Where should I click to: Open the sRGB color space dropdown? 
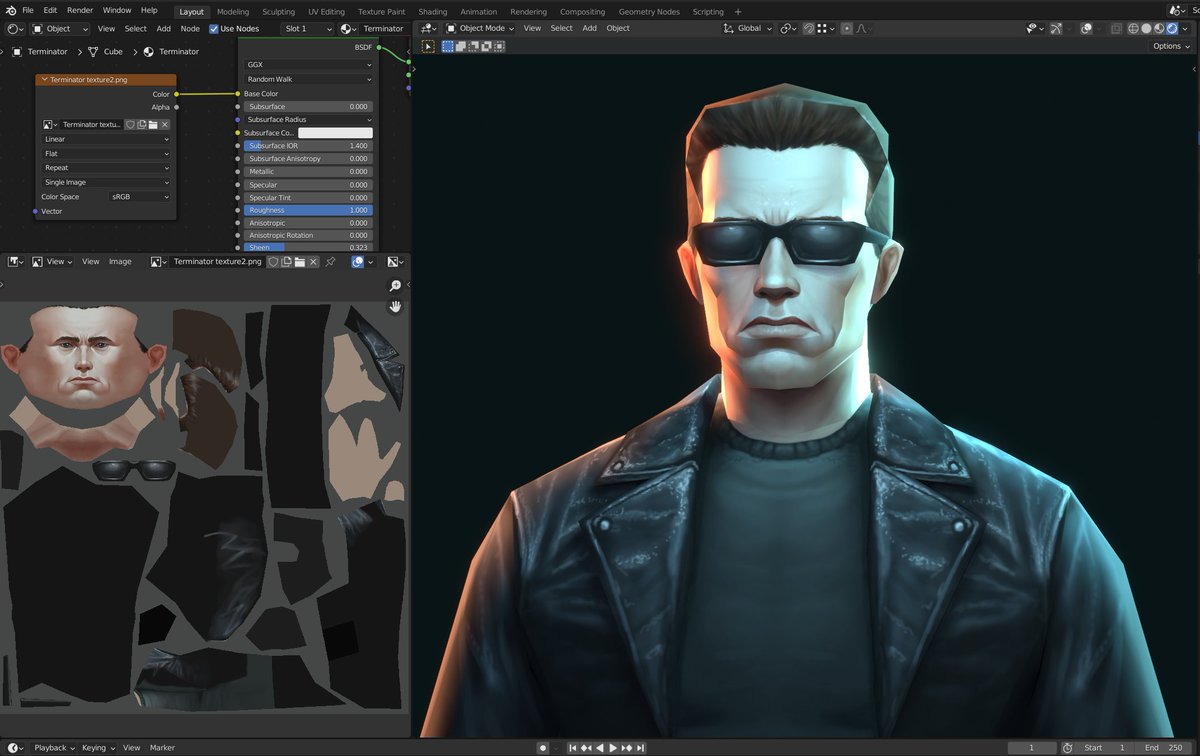[139, 197]
